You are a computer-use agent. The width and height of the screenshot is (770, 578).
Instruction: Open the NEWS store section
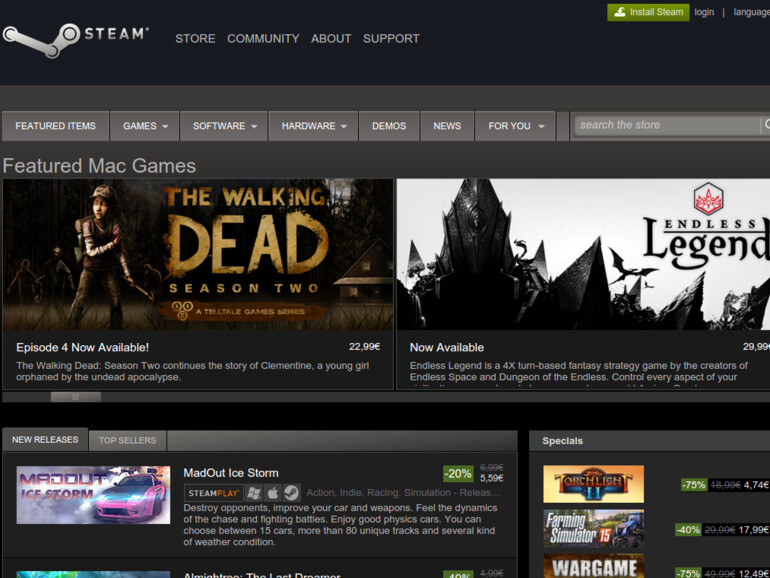447,126
